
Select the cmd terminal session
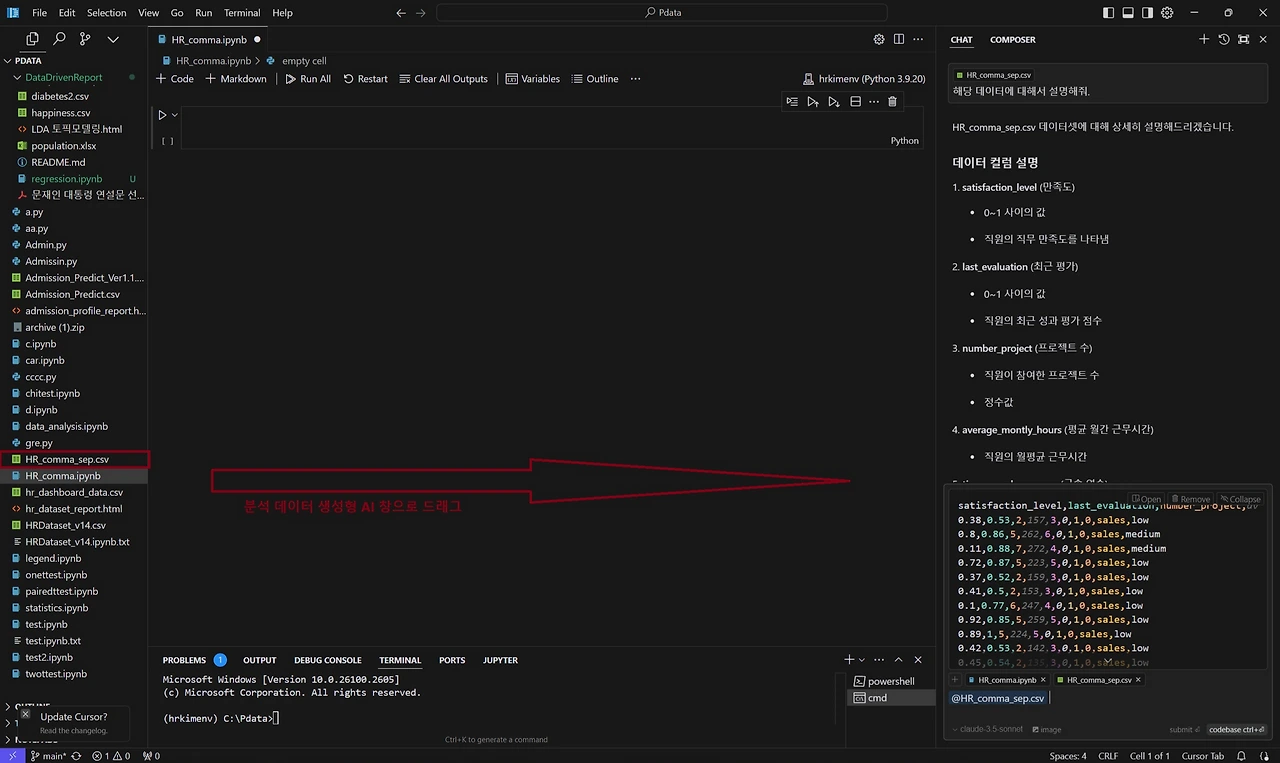891,698
